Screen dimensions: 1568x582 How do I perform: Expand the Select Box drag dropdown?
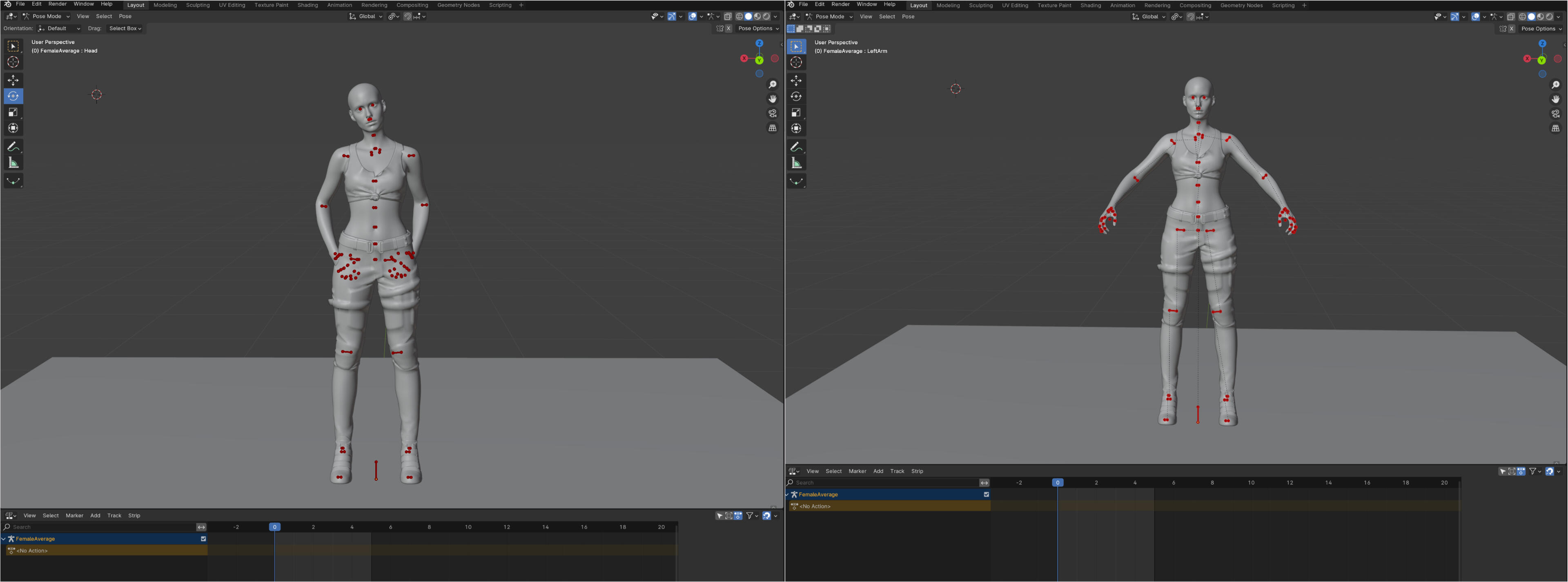tap(125, 29)
